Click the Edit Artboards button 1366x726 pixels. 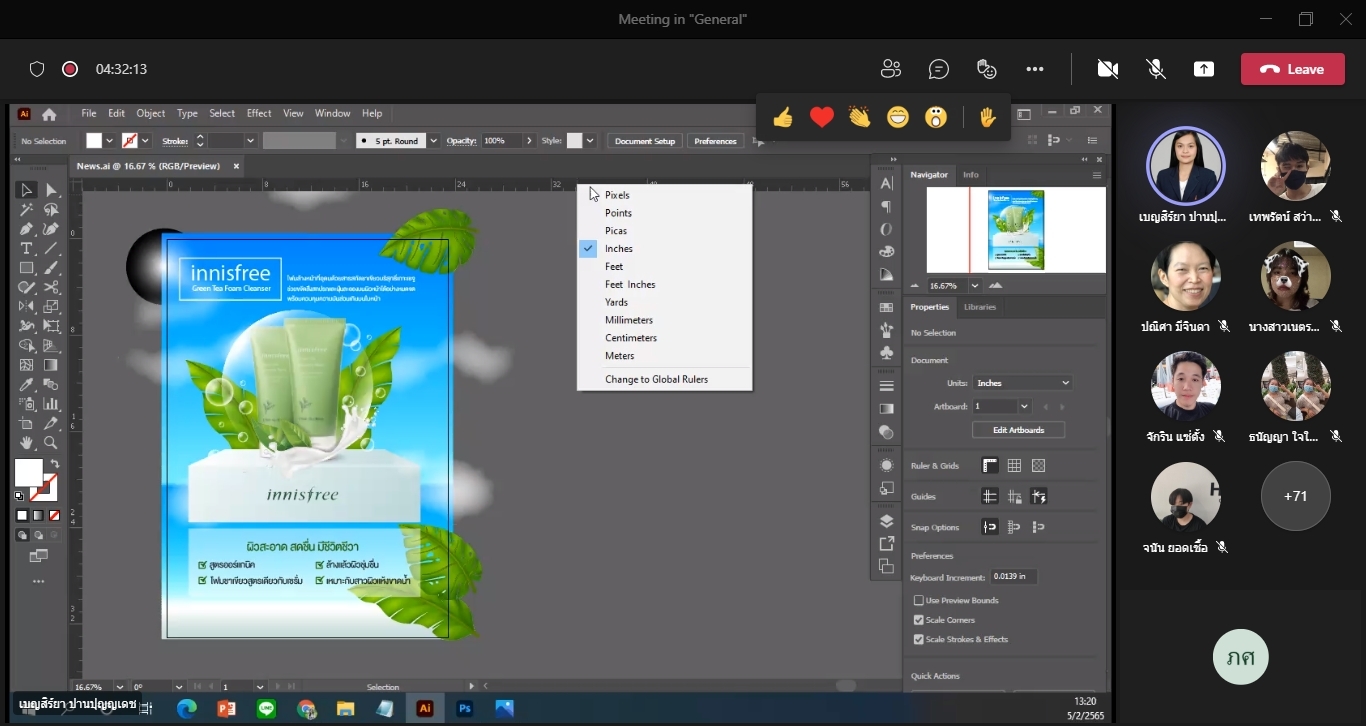pos(1018,430)
